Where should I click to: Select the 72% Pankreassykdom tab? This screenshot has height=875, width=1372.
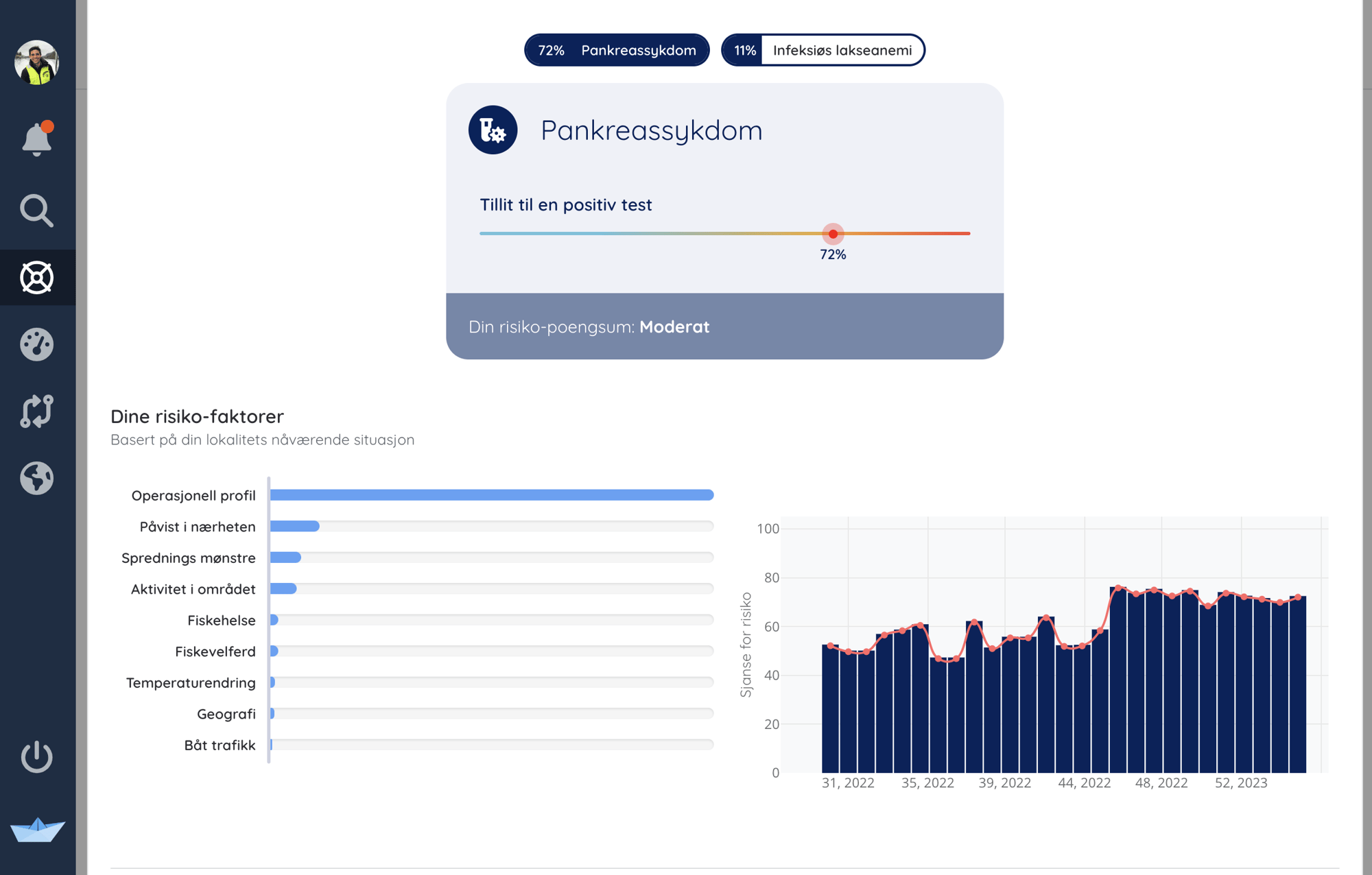point(617,50)
